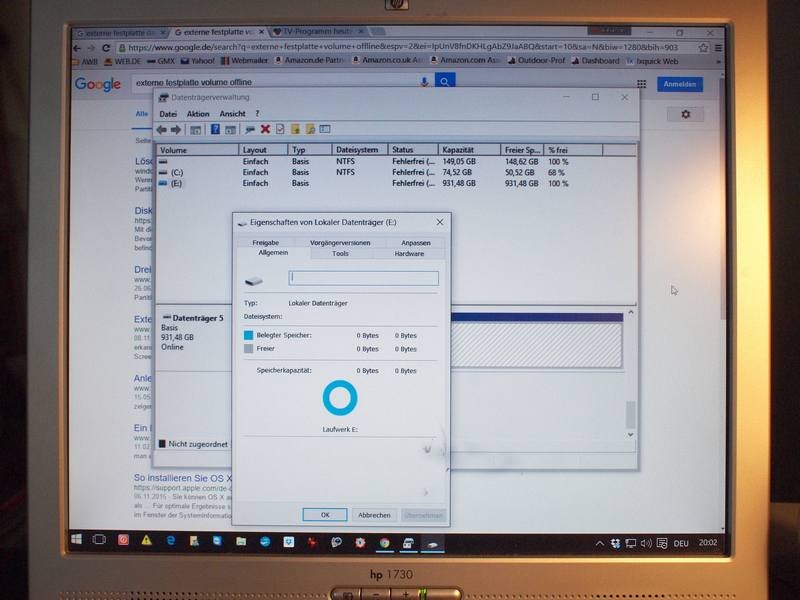Click the OK button in properties dialog
Screen dimensions: 800x600
coord(325,515)
